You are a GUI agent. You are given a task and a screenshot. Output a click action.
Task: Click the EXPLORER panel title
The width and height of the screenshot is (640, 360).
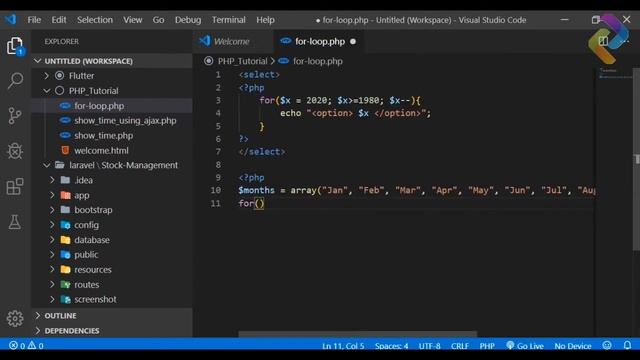(62, 41)
